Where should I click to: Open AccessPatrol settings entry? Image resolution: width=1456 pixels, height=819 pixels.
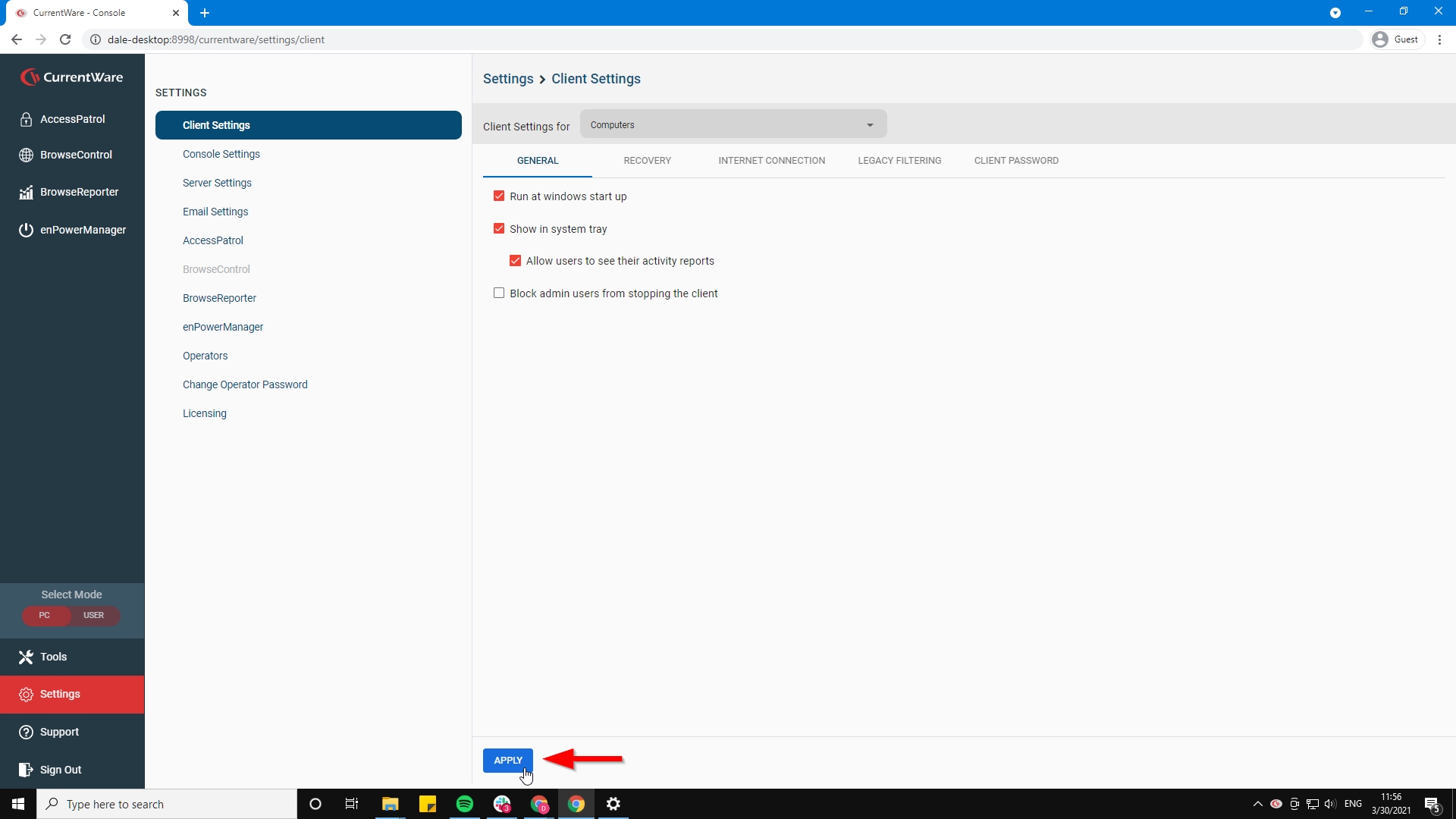pyautogui.click(x=213, y=240)
